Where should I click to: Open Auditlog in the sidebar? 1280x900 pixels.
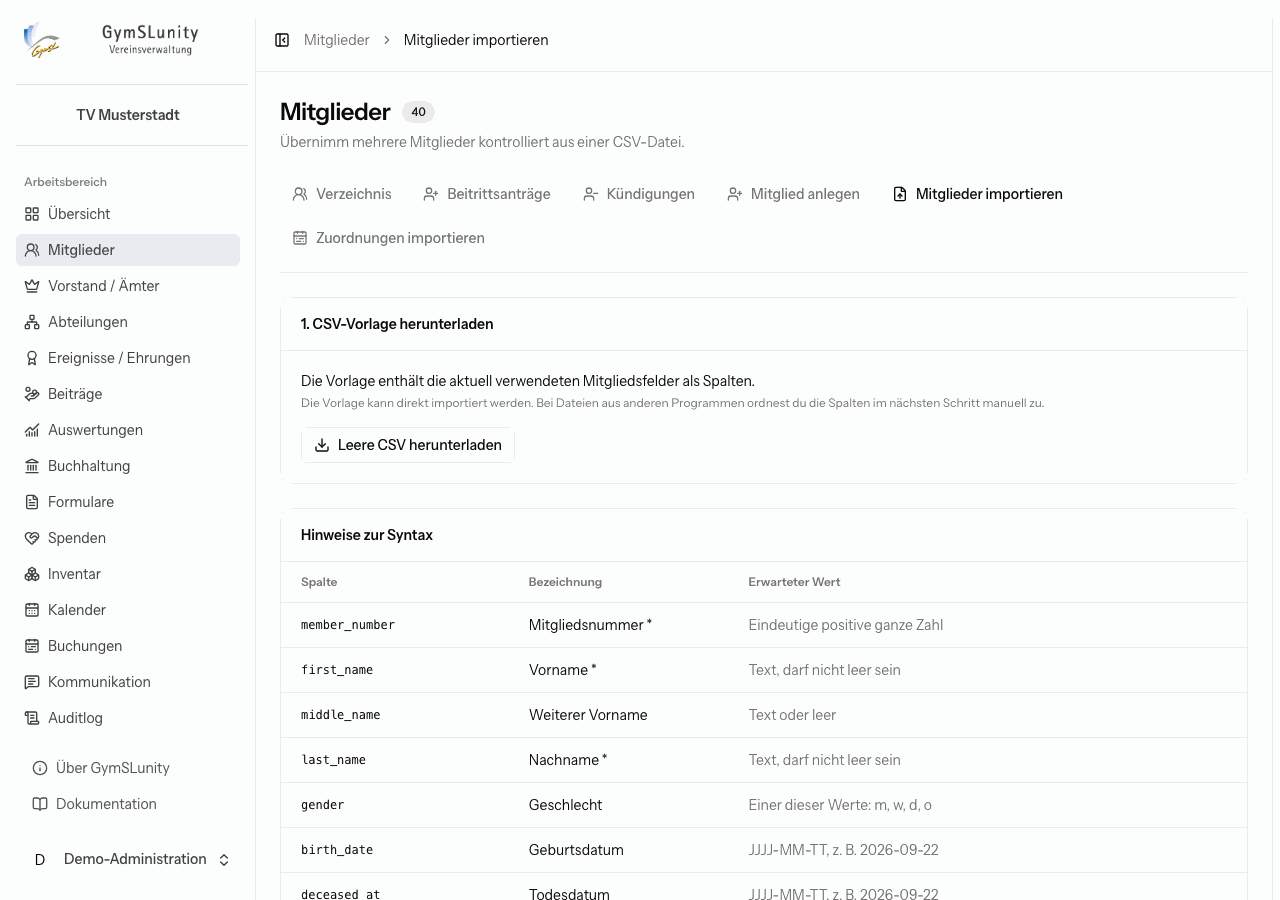point(128,718)
